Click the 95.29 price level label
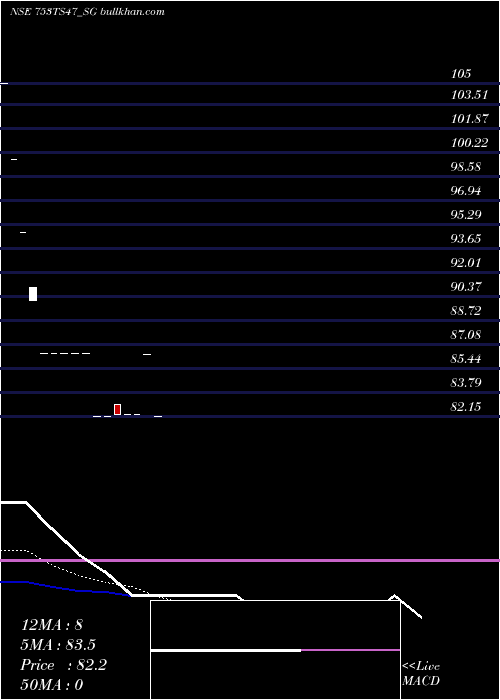The width and height of the screenshot is (500, 700). click(x=466, y=215)
